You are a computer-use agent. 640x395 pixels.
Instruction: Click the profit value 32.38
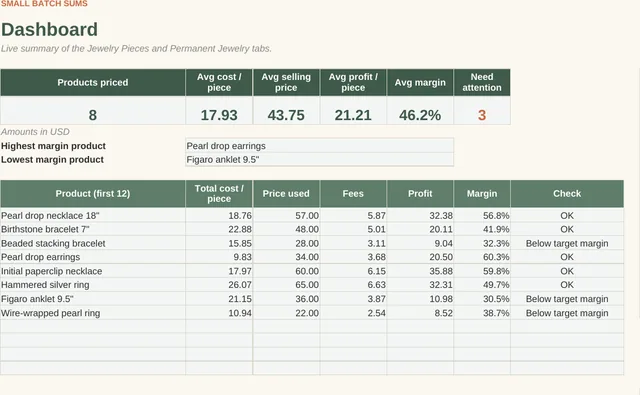441,215
